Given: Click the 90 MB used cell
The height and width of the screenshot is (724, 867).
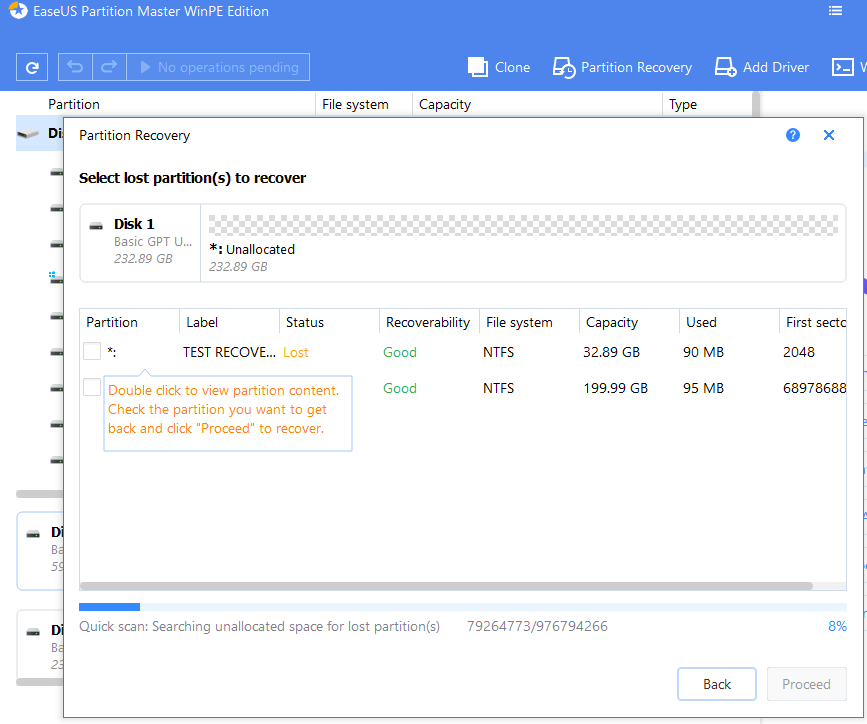Looking at the screenshot, I should click(x=703, y=352).
